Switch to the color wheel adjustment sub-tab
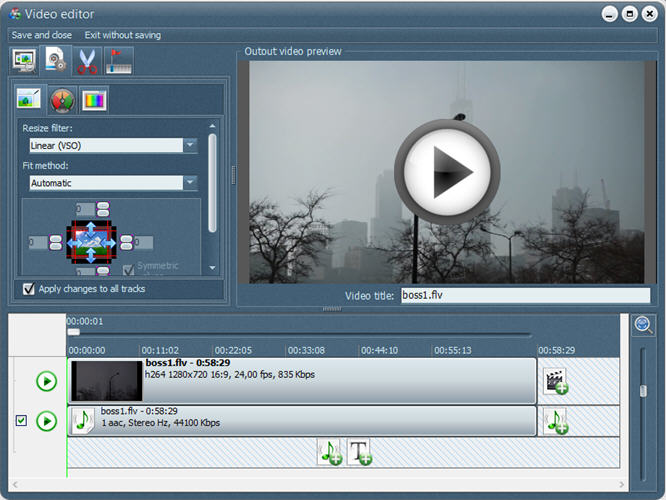Image resolution: width=666 pixels, height=500 pixels. 62,100
